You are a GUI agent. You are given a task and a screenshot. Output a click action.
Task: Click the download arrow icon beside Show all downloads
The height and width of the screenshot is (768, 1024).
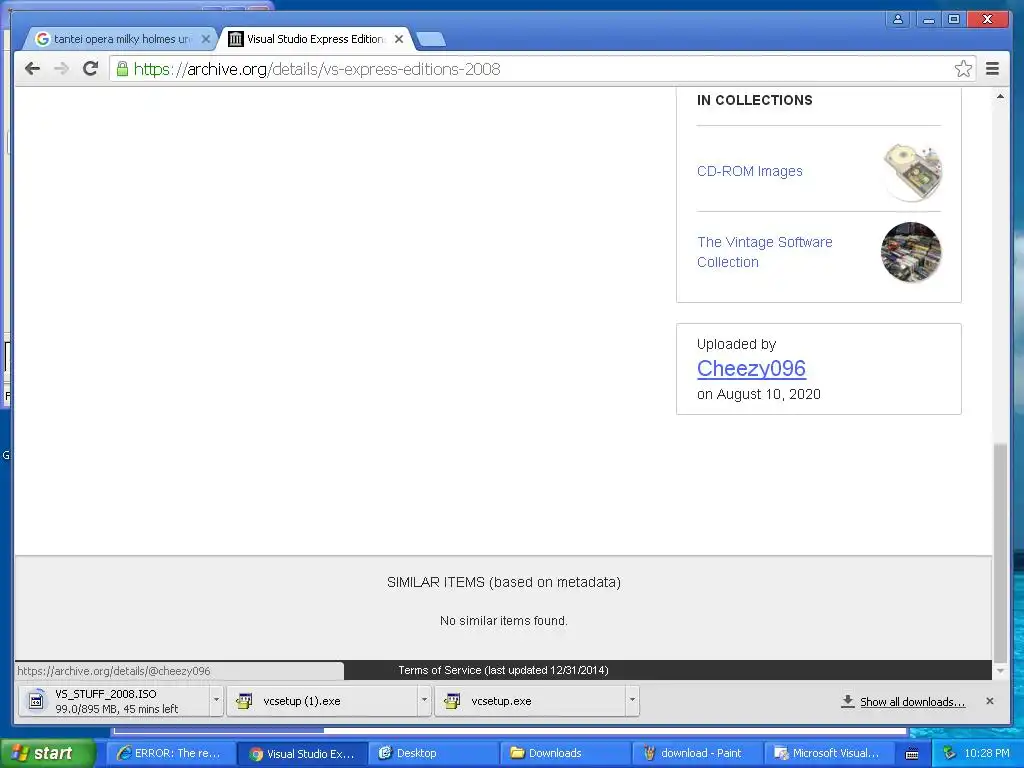(848, 701)
